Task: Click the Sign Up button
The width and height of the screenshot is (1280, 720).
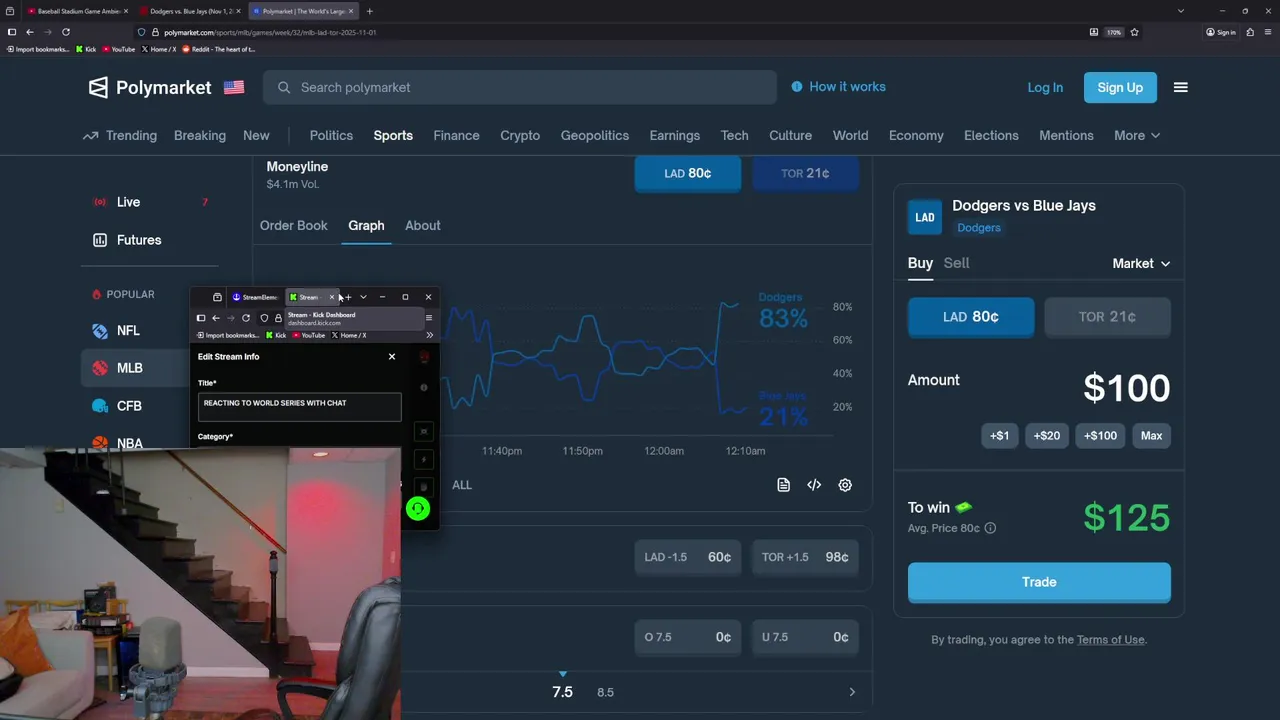Action: pos(1120,87)
